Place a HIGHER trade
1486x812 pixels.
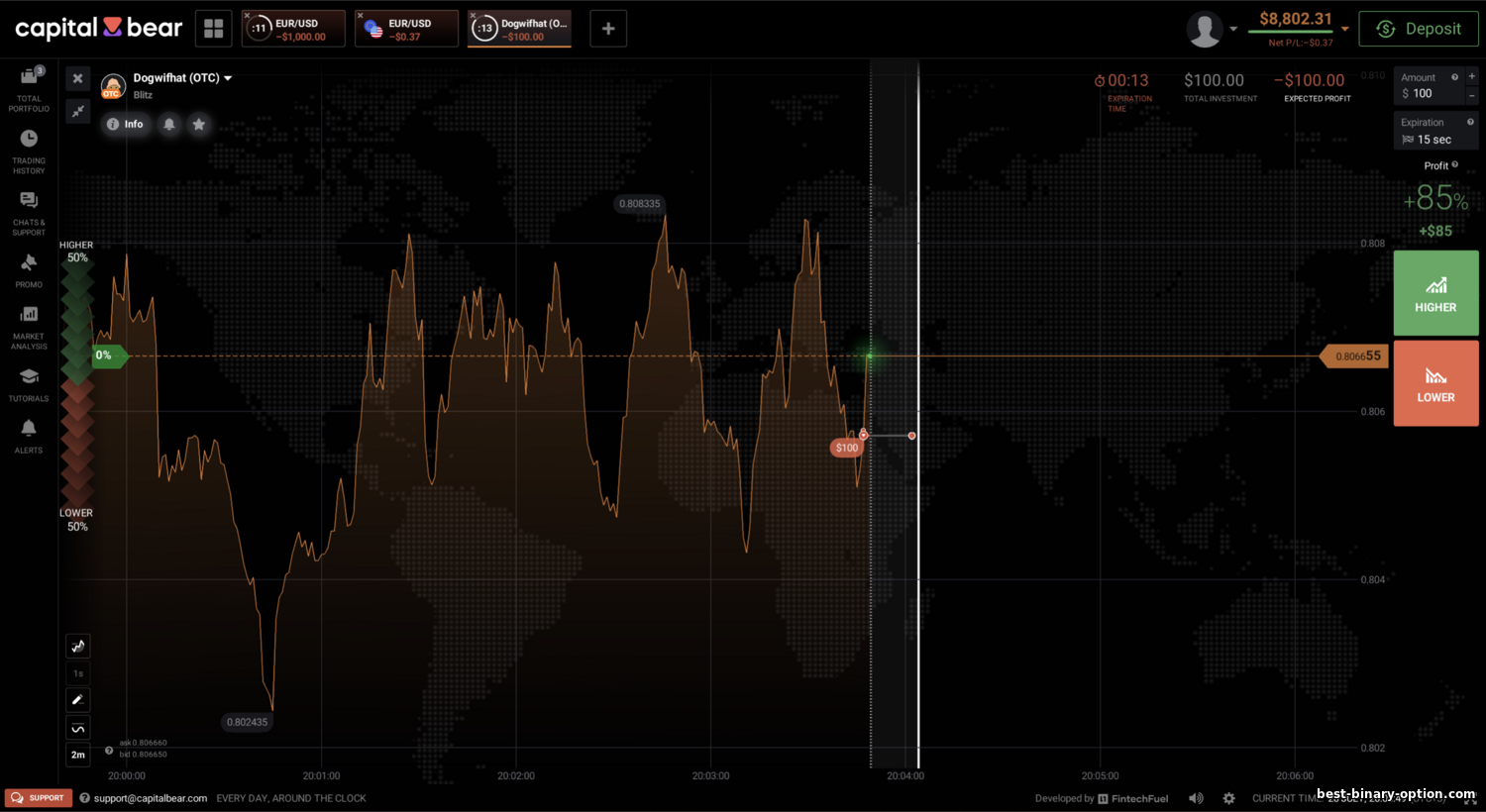[x=1435, y=293]
